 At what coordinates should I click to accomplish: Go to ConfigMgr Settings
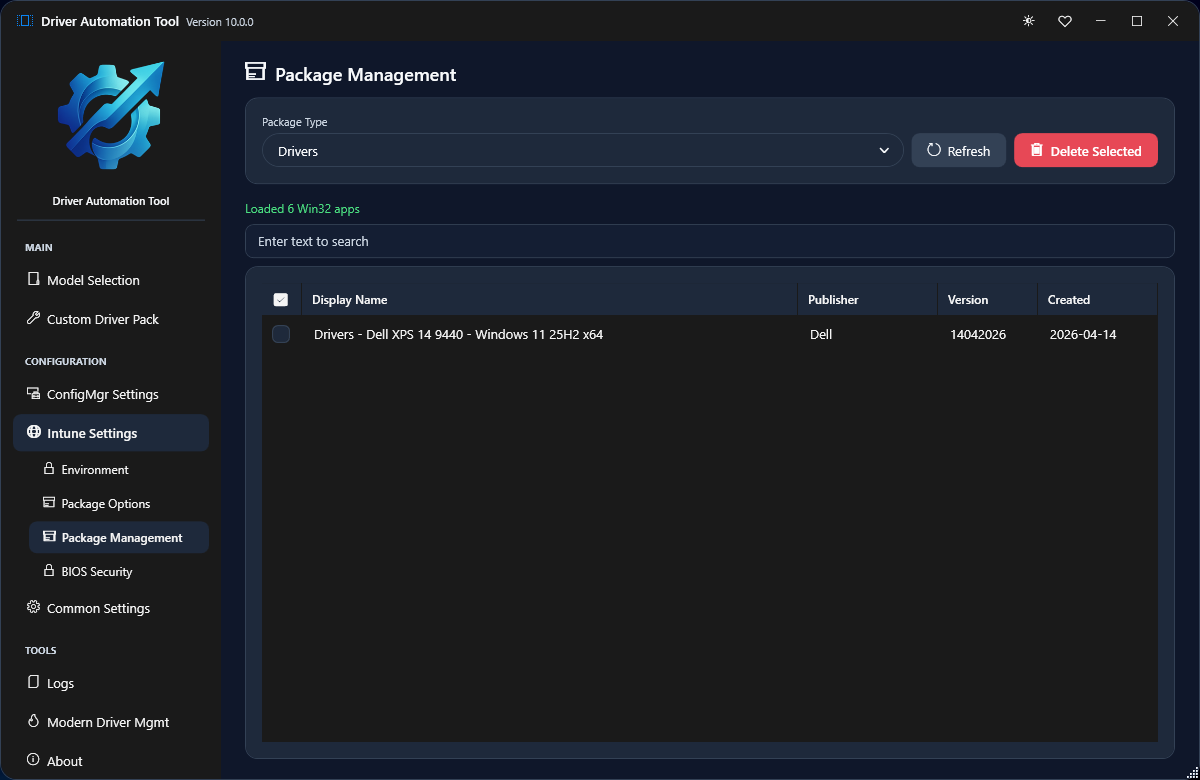tap(111, 394)
